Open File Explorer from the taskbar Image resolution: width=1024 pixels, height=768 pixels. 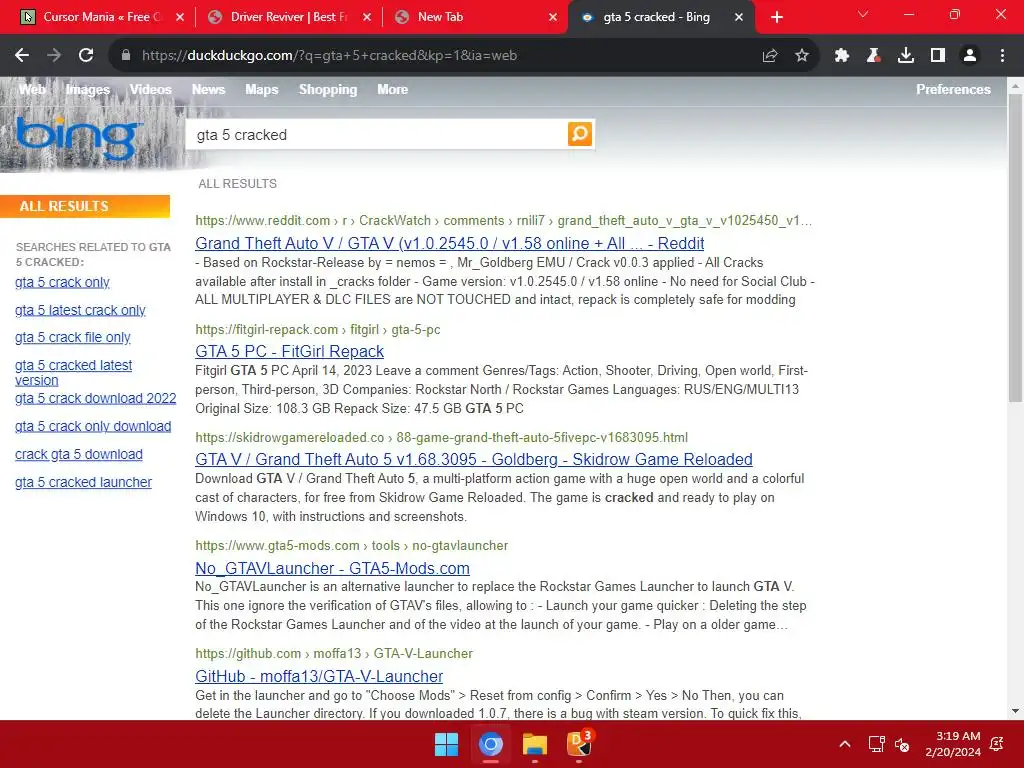534,744
